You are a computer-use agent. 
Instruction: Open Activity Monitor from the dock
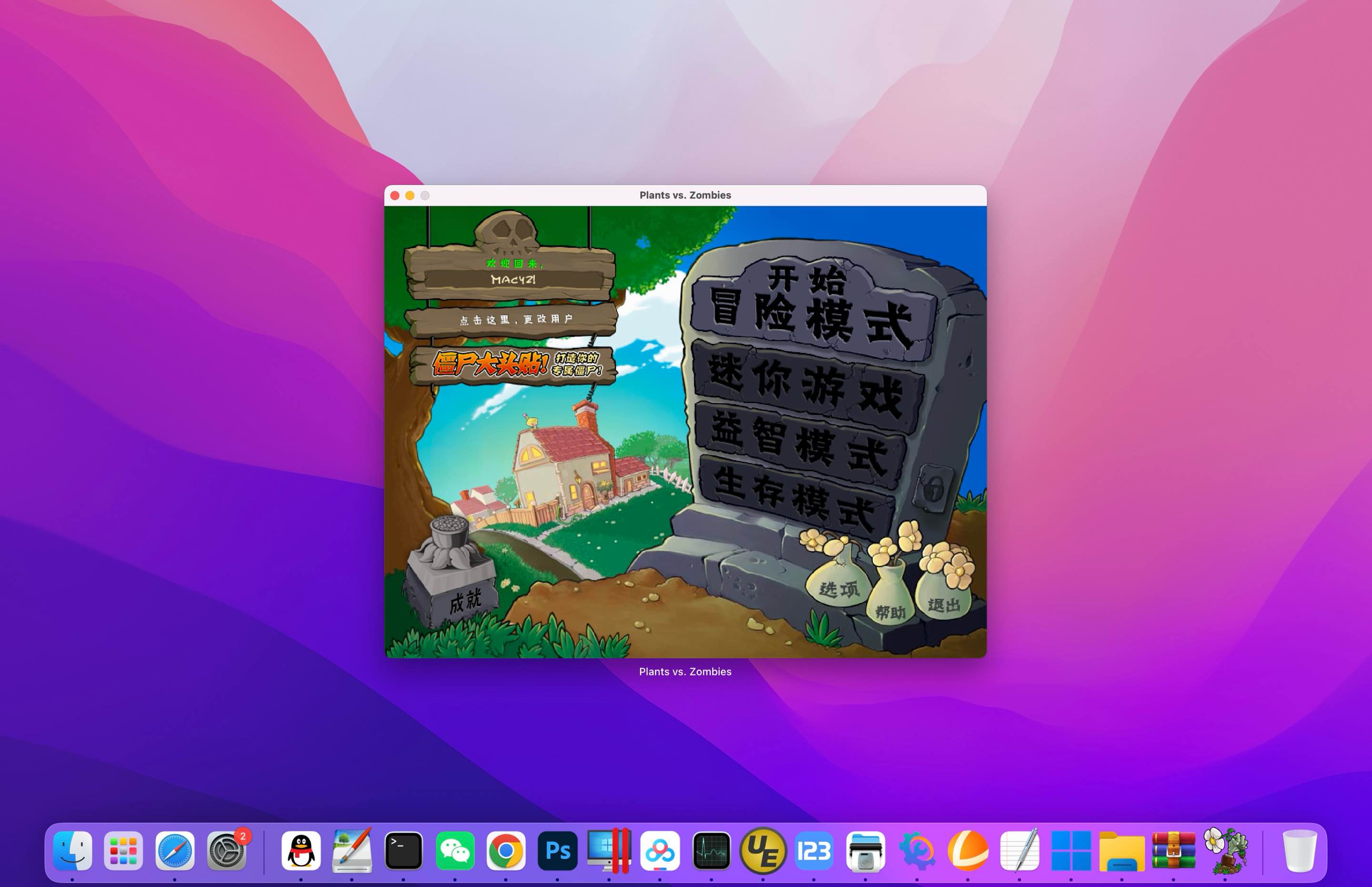(x=711, y=851)
